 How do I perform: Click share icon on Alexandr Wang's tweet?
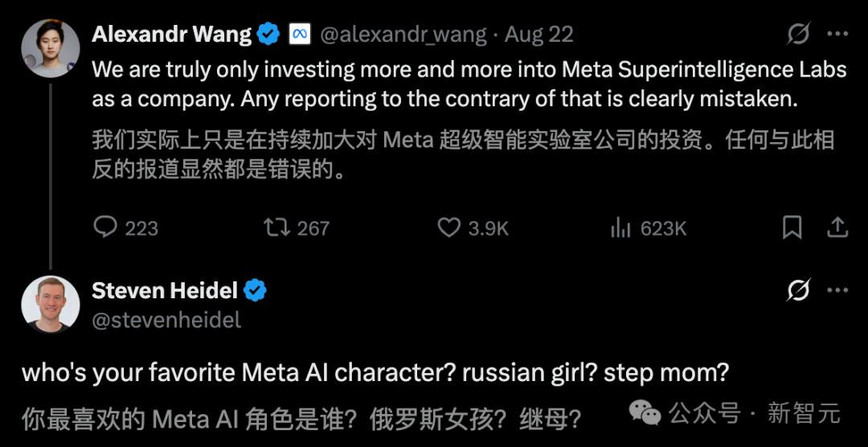[x=838, y=227]
